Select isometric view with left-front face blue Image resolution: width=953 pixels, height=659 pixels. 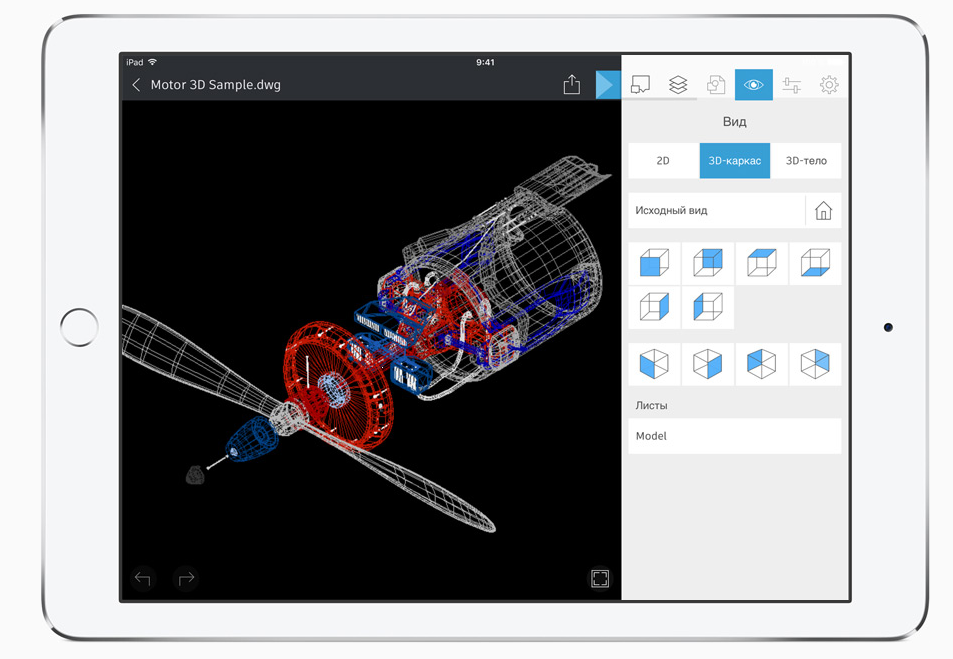tap(655, 364)
